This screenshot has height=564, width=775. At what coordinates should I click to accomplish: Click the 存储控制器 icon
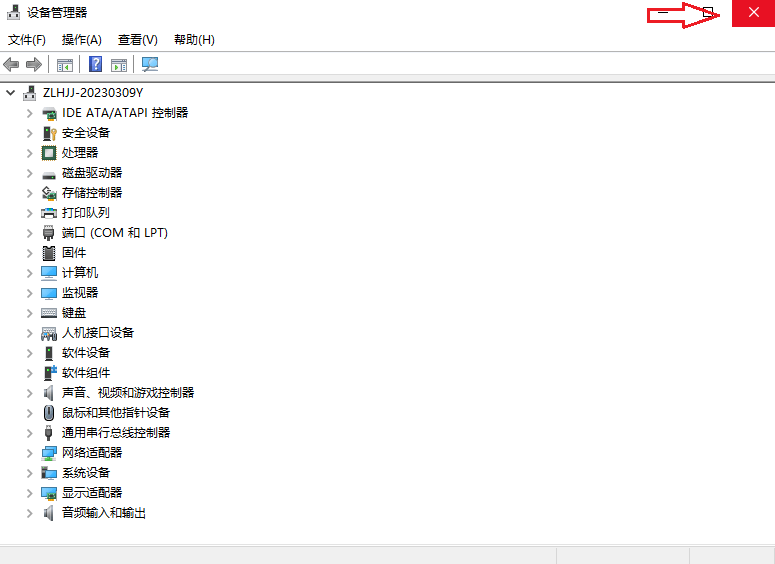pos(49,193)
